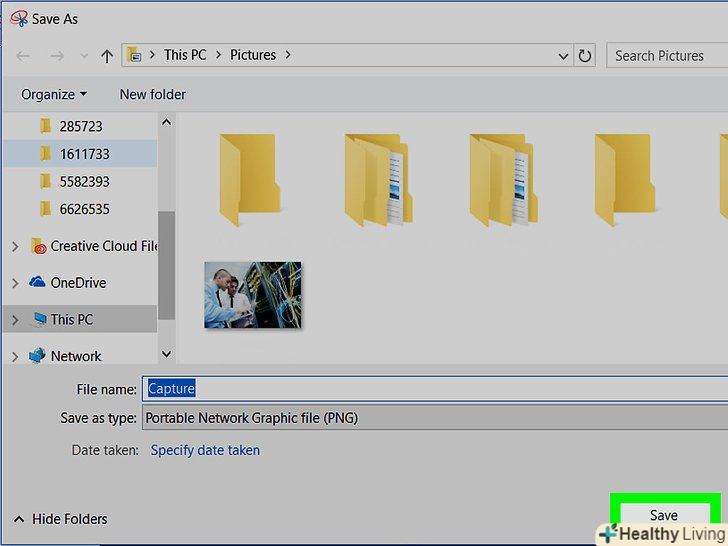Click Snipping Tool icon in title bar
The height and width of the screenshot is (546, 728).
pos(19,19)
